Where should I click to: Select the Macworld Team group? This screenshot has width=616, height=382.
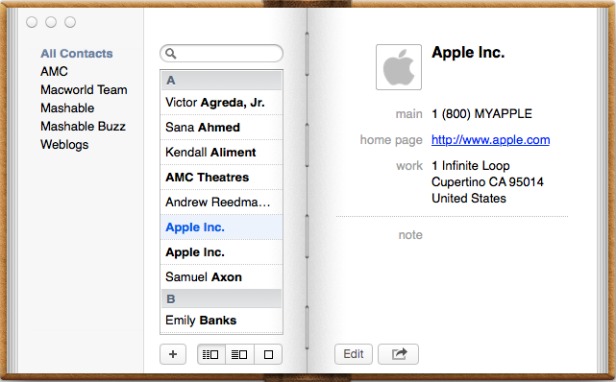(84, 90)
